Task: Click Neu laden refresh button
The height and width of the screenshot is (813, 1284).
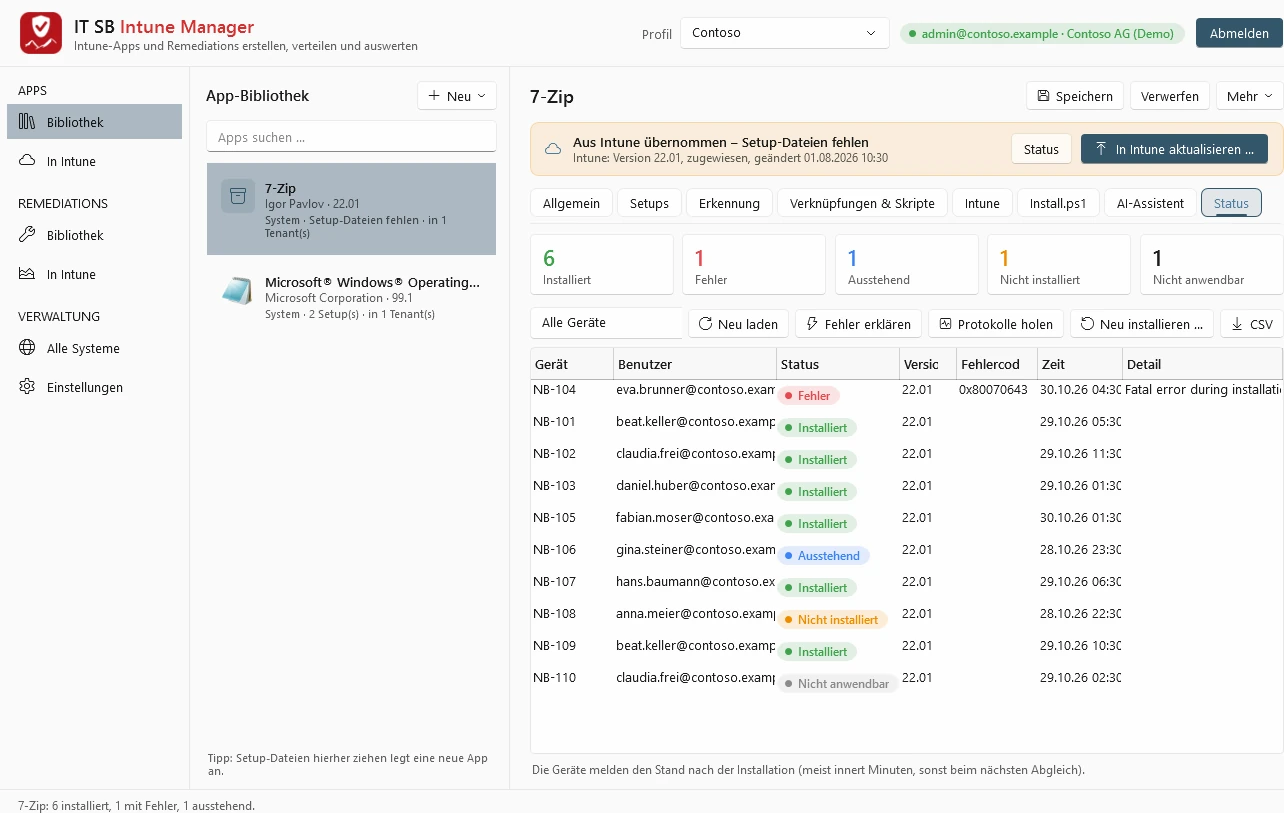Action: (x=738, y=324)
